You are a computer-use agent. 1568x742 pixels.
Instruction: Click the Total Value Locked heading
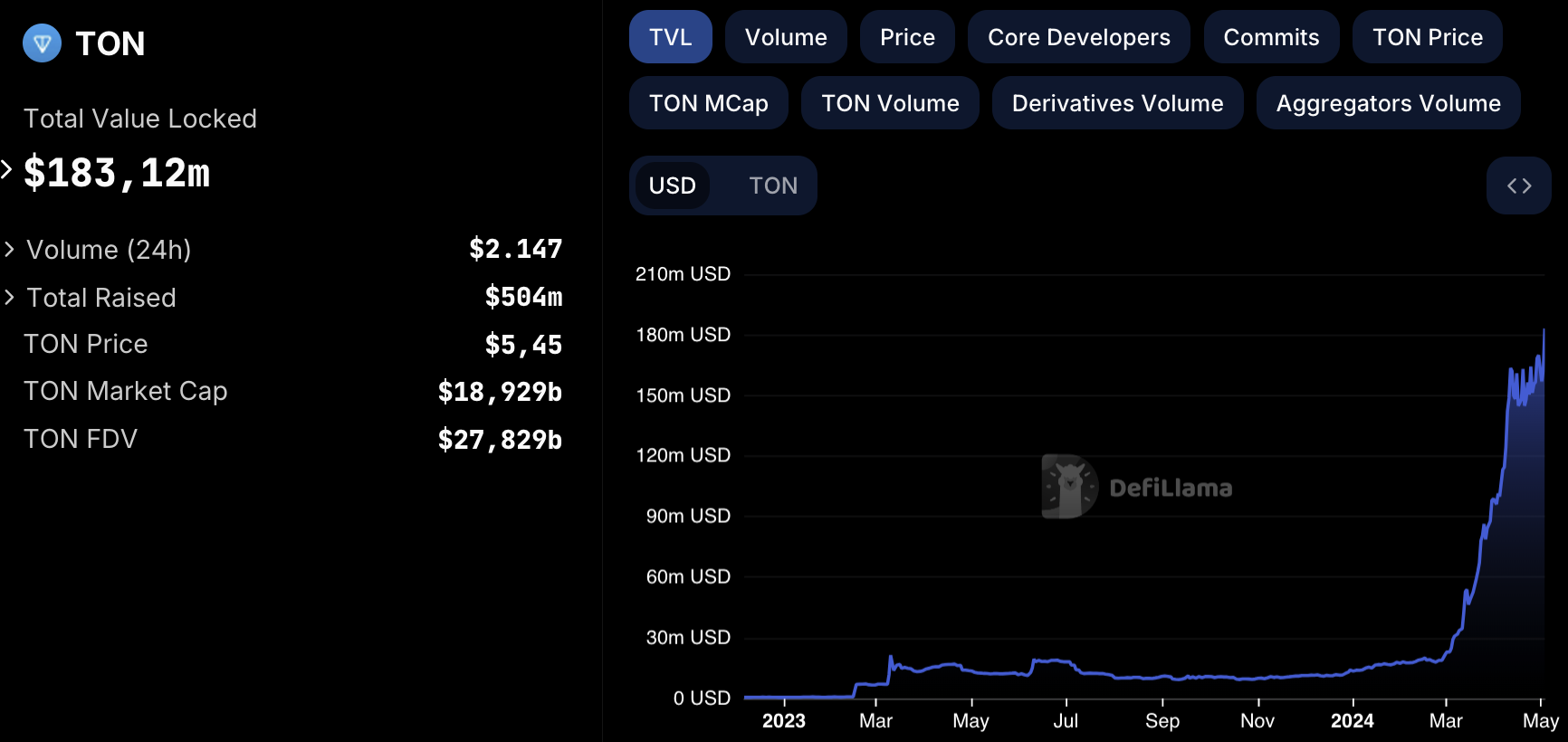[x=139, y=119]
